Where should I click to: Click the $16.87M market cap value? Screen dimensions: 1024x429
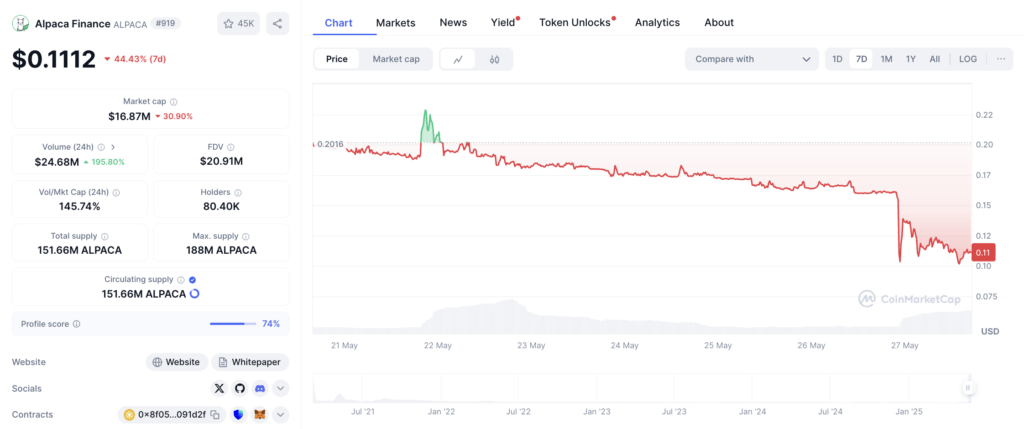pyautogui.click(x=129, y=116)
